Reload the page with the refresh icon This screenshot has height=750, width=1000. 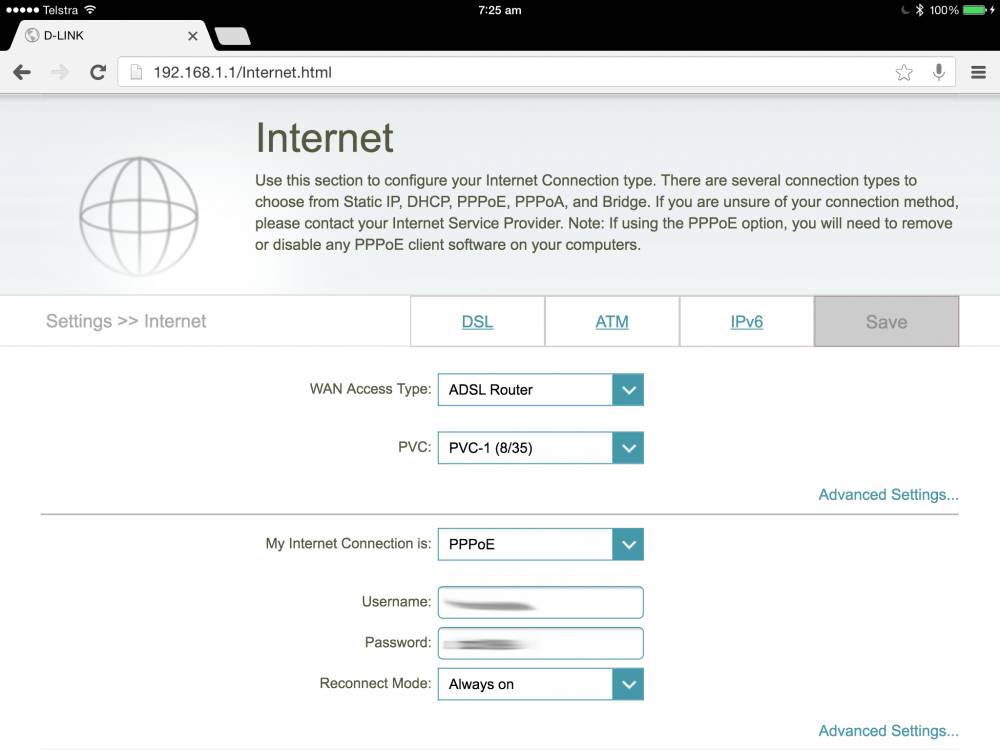coord(98,72)
